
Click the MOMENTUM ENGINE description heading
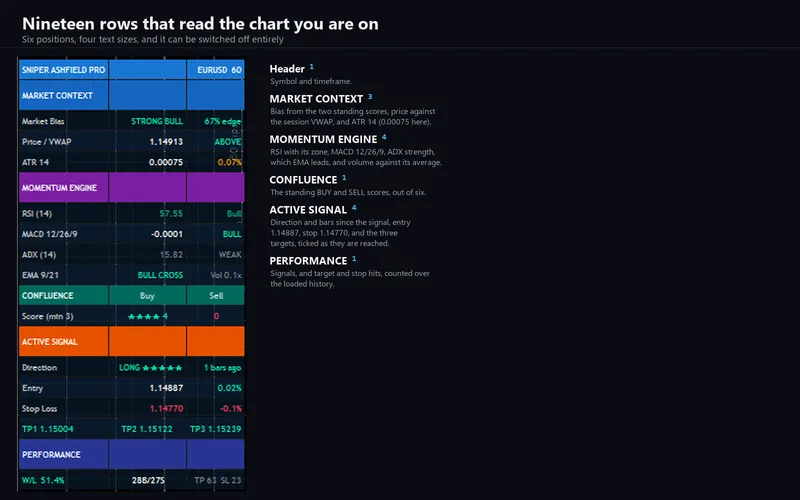323,139
